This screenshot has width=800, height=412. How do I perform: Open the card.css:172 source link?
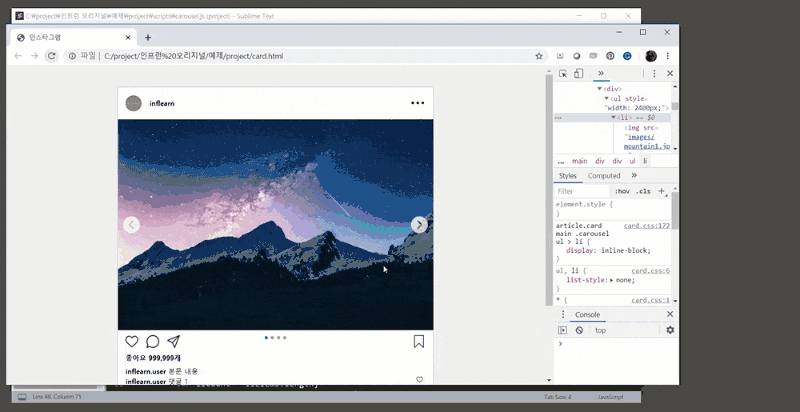646,225
